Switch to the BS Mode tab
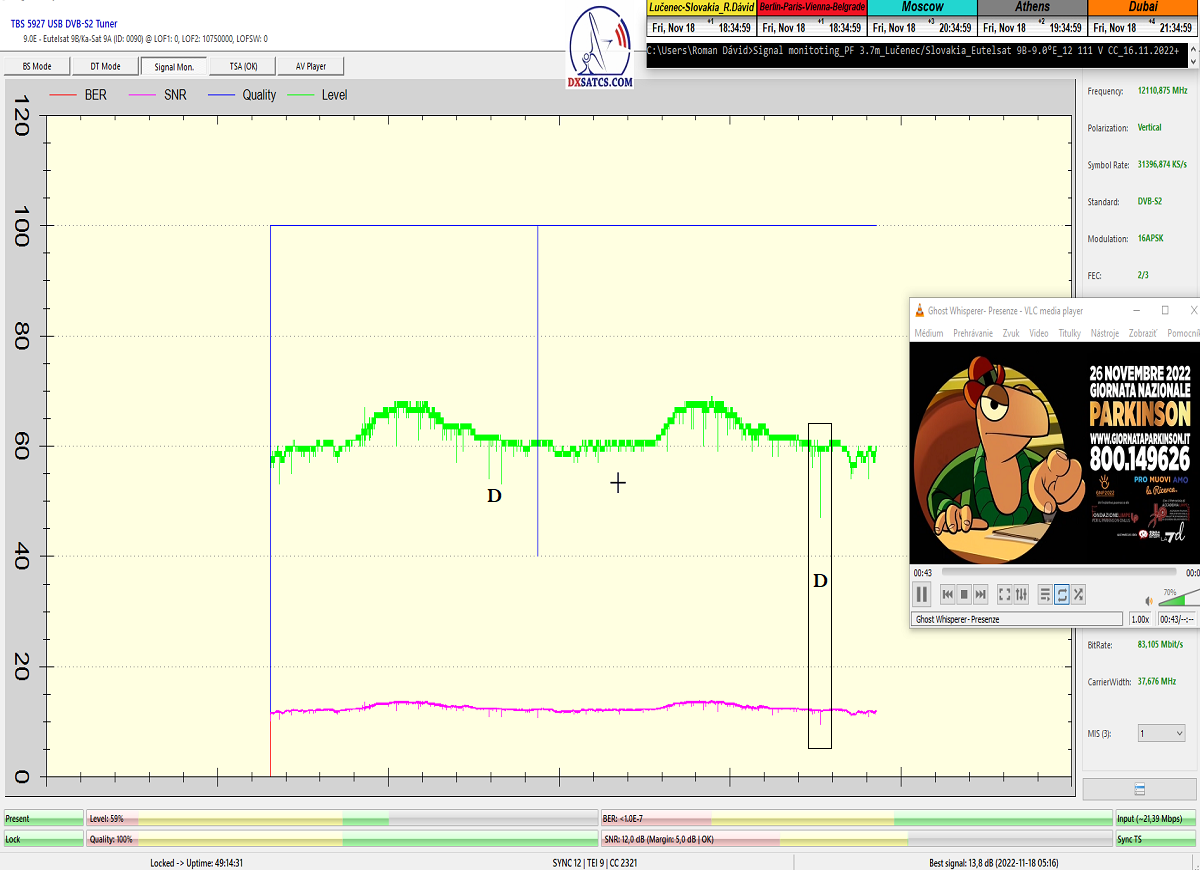The width and height of the screenshot is (1200, 870). click(38, 66)
